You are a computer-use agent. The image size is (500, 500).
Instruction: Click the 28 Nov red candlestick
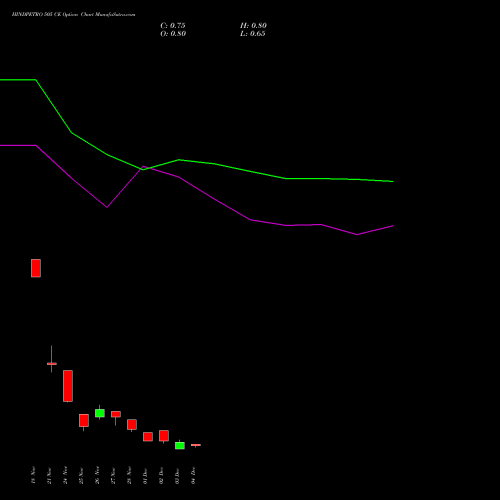point(132,425)
